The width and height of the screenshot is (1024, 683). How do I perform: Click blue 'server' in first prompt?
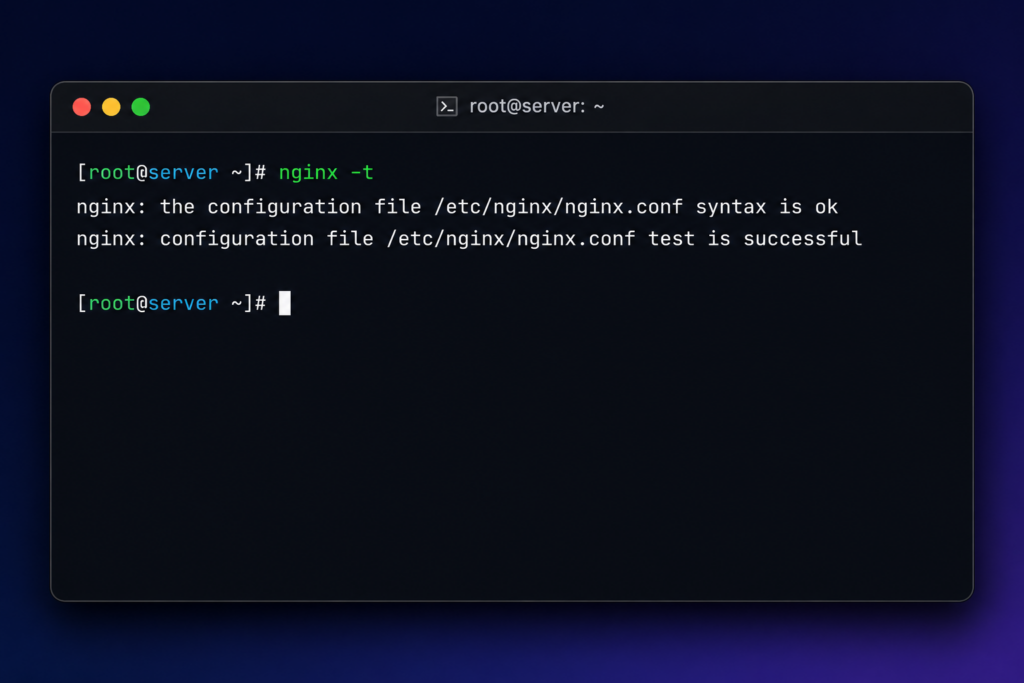coord(184,173)
